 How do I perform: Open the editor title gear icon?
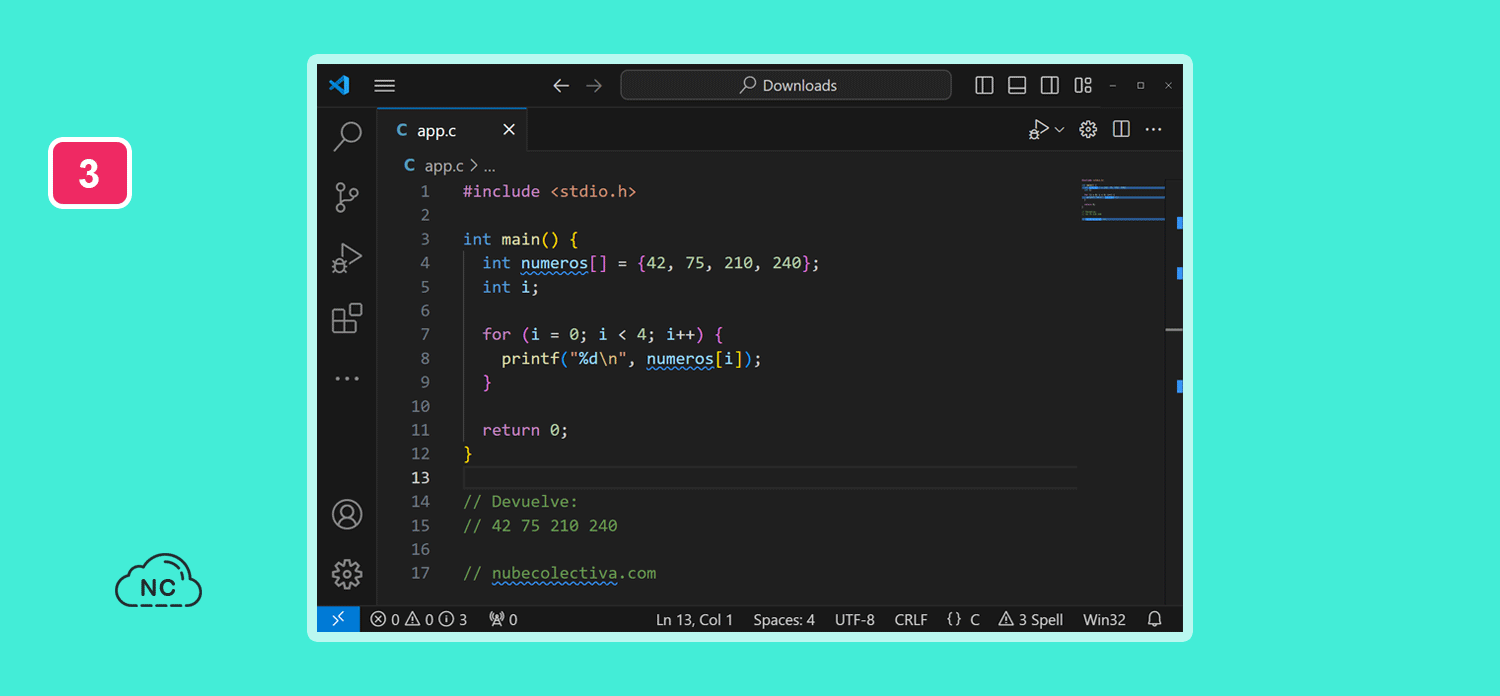[x=1088, y=129]
